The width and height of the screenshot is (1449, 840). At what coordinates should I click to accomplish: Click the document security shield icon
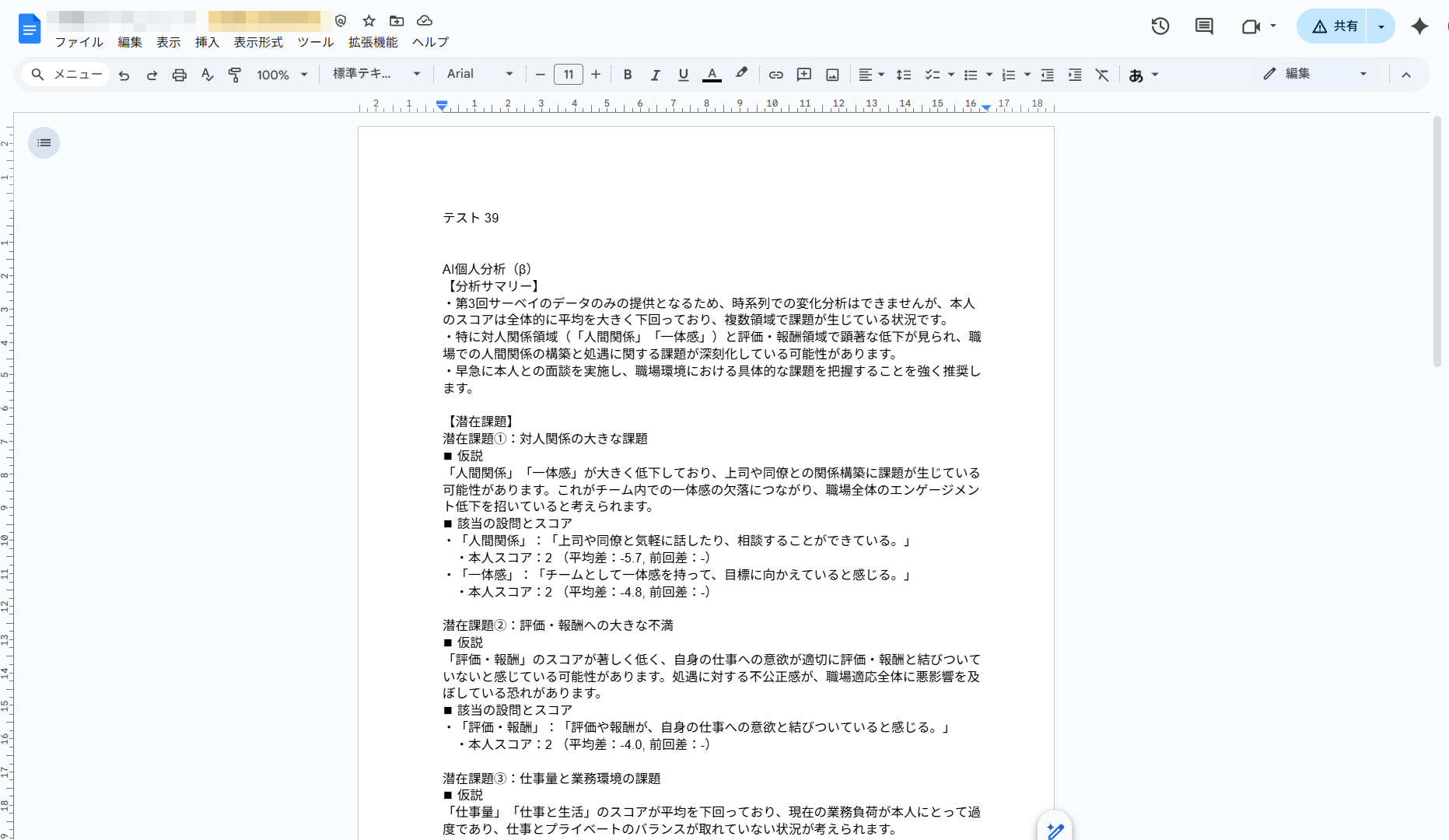(x=341, y=21)
